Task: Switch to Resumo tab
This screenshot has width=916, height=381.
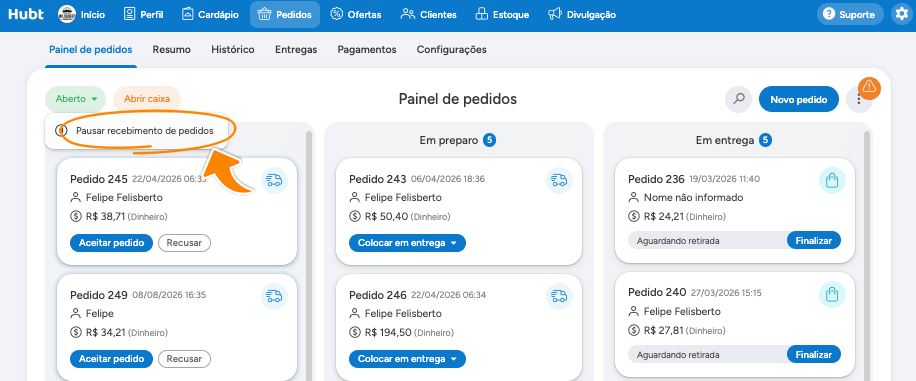Action: (x=172, y=50)
